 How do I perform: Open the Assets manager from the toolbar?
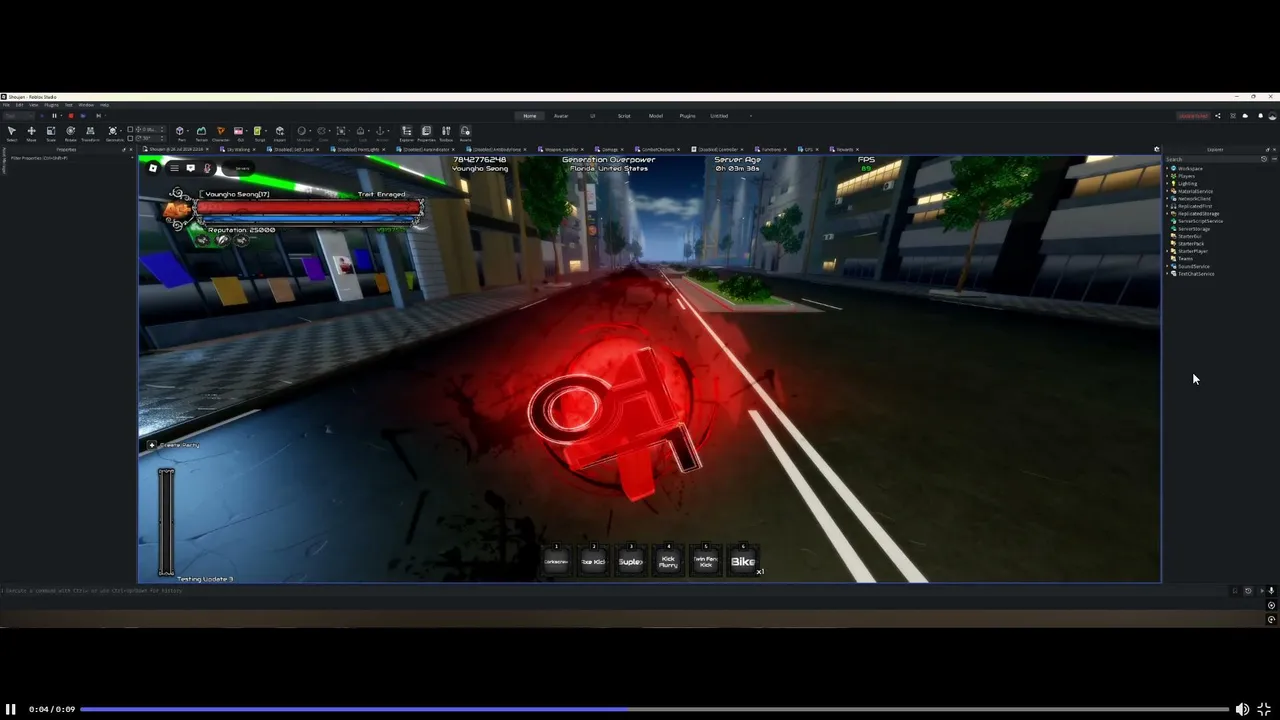click(465, 133)
